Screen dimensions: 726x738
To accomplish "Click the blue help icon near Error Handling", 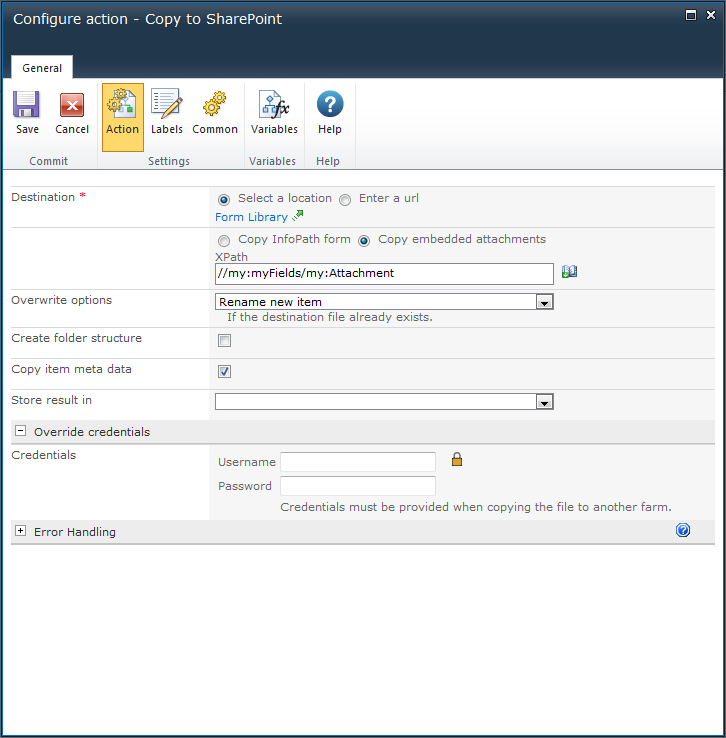I will point(683,530).
